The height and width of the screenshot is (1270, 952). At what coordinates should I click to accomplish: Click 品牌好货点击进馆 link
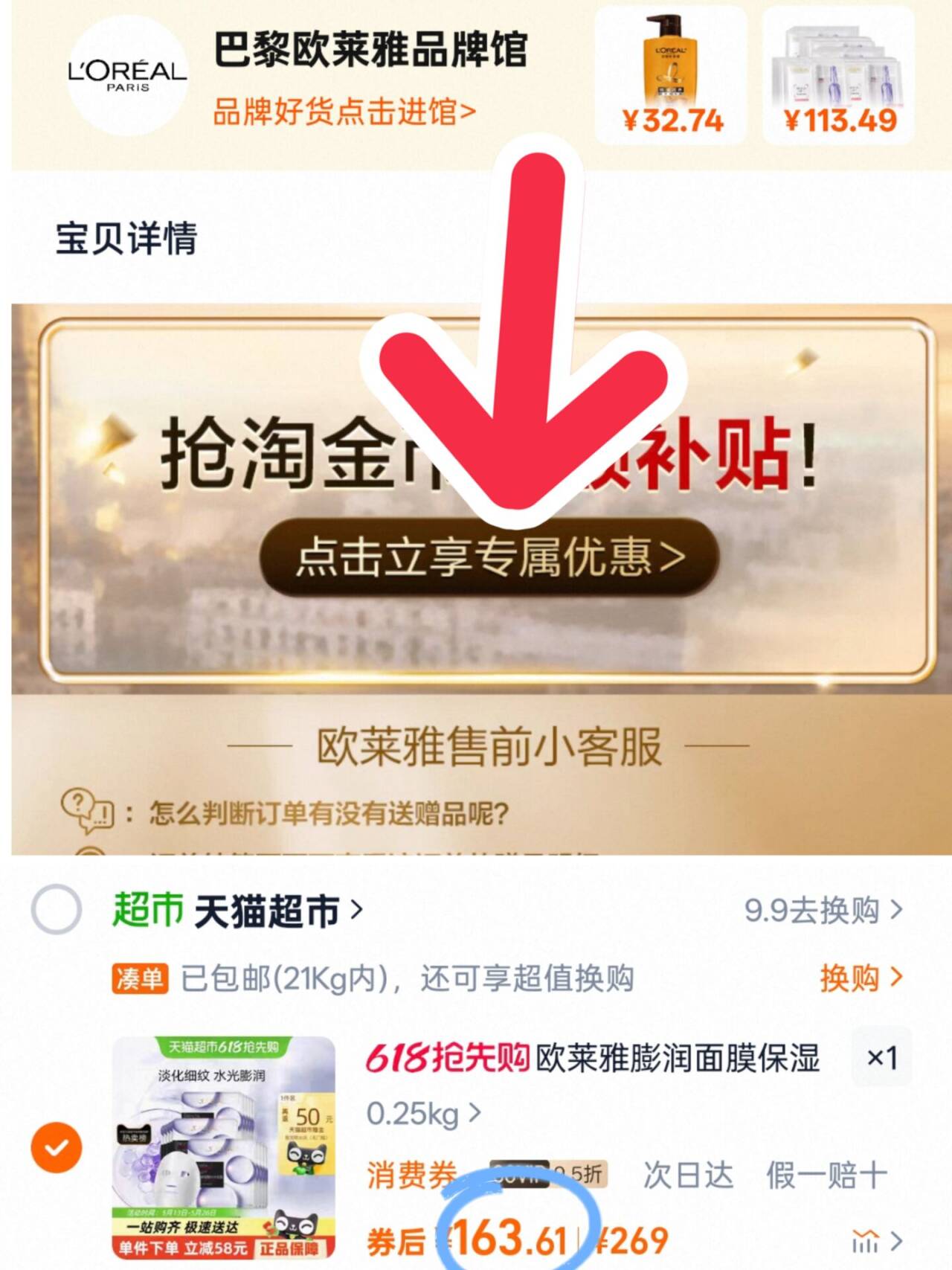coord(344,112)
